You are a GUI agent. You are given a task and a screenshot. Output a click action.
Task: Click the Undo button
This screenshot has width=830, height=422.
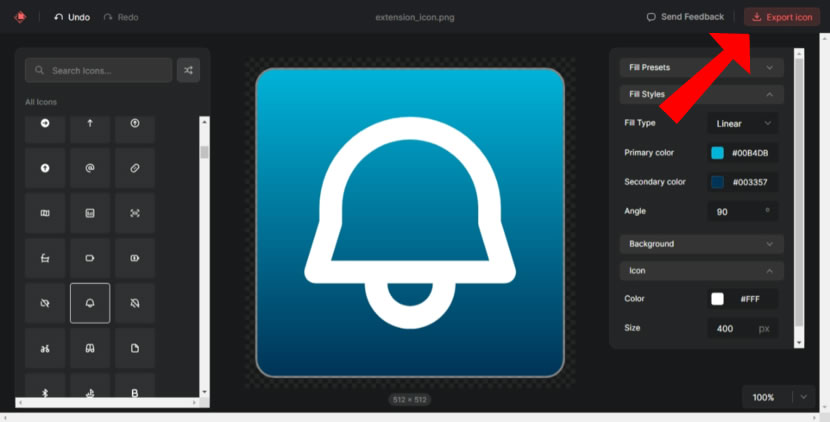coord(72,17)
